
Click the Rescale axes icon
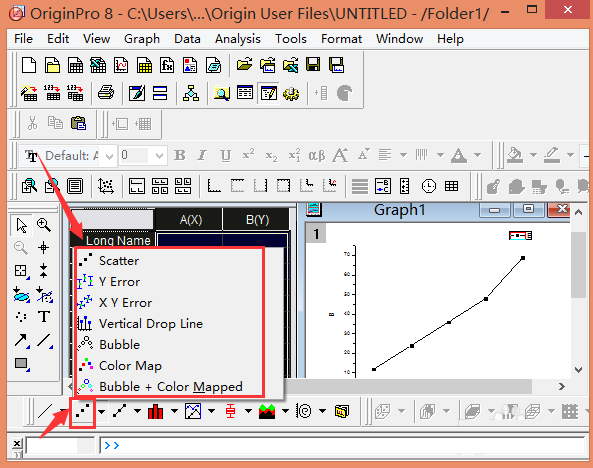pos(106,186)
